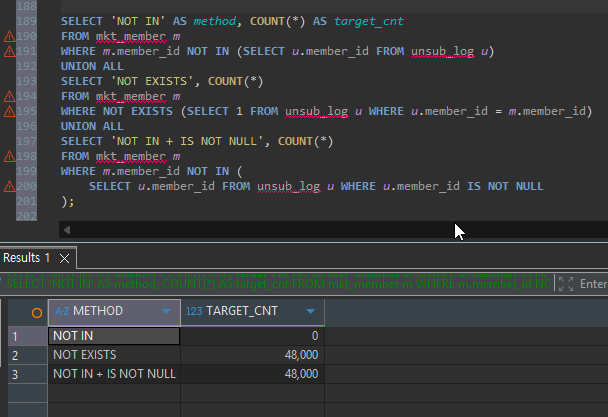Click mkt_member table name on line 194
Image resolution: width=608 pixels, height=417 pixels.
[131, 97]
